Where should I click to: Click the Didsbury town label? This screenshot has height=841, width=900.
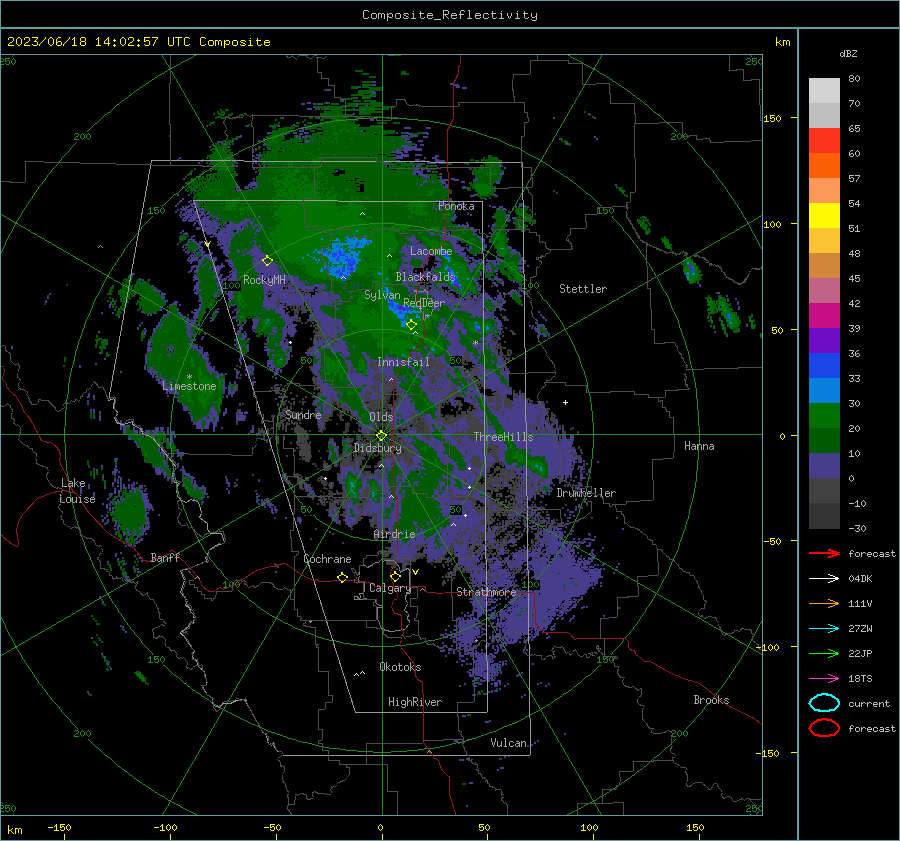pyautogui.click(x=378, y=448)
